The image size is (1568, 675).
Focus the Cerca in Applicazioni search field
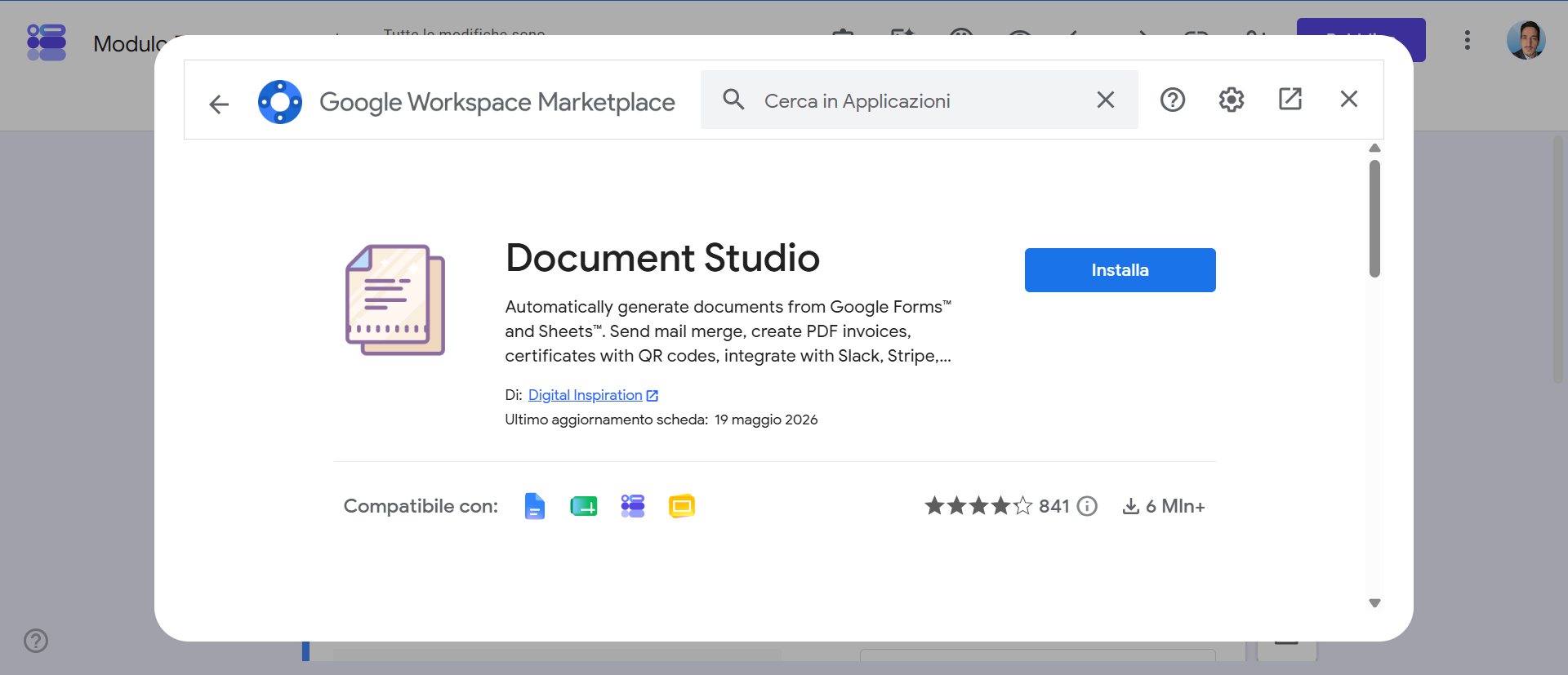918,100
